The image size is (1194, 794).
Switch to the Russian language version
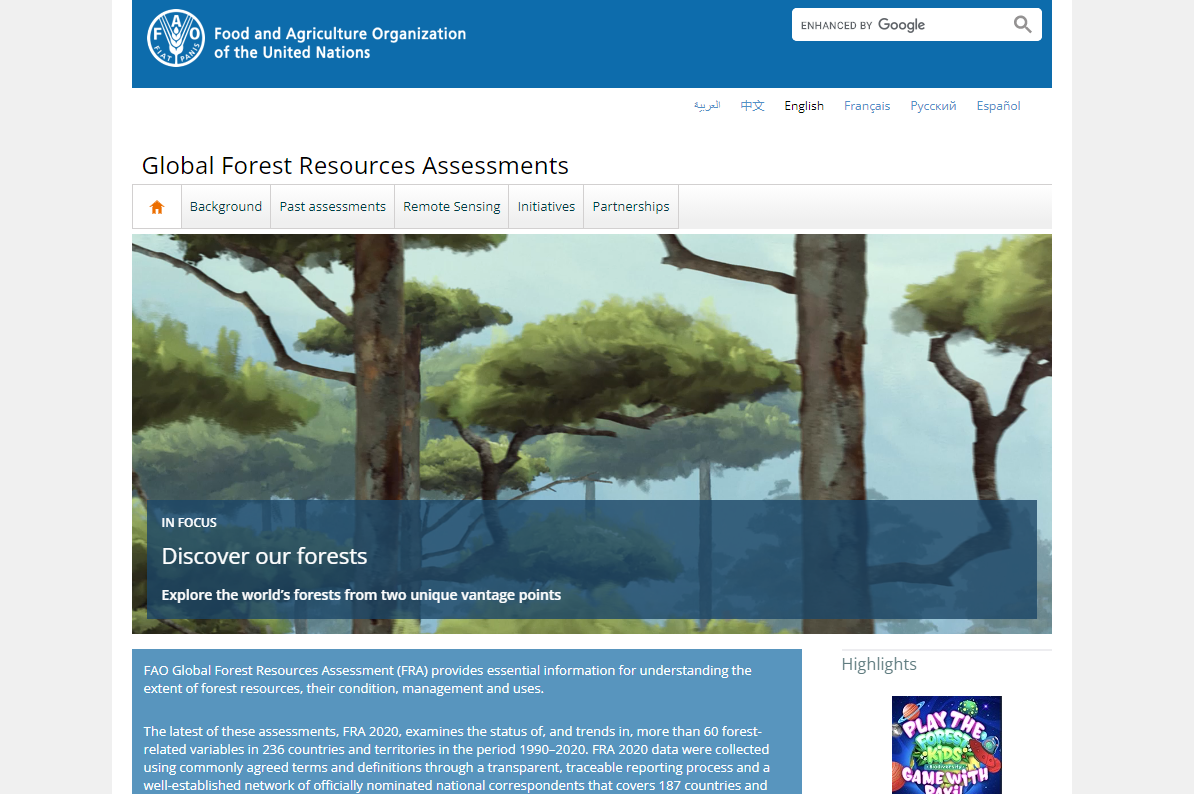point(933,105)
